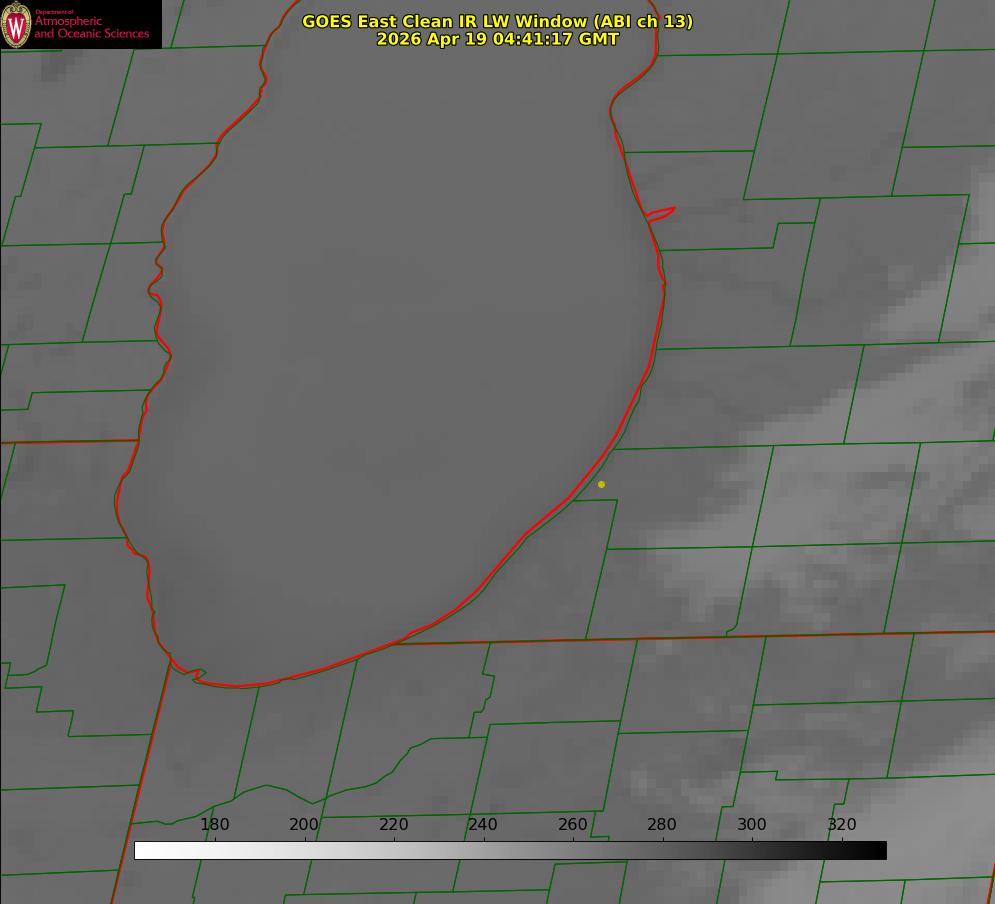Click the 200 colorbar label

(x=303, y=824)
